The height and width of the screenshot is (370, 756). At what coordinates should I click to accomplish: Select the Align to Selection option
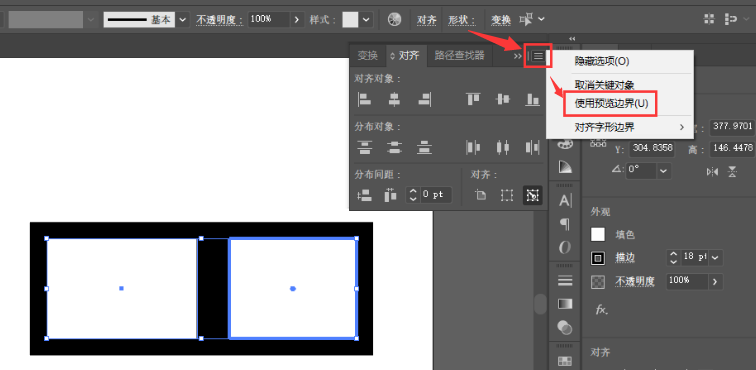[x=506, y=195]
